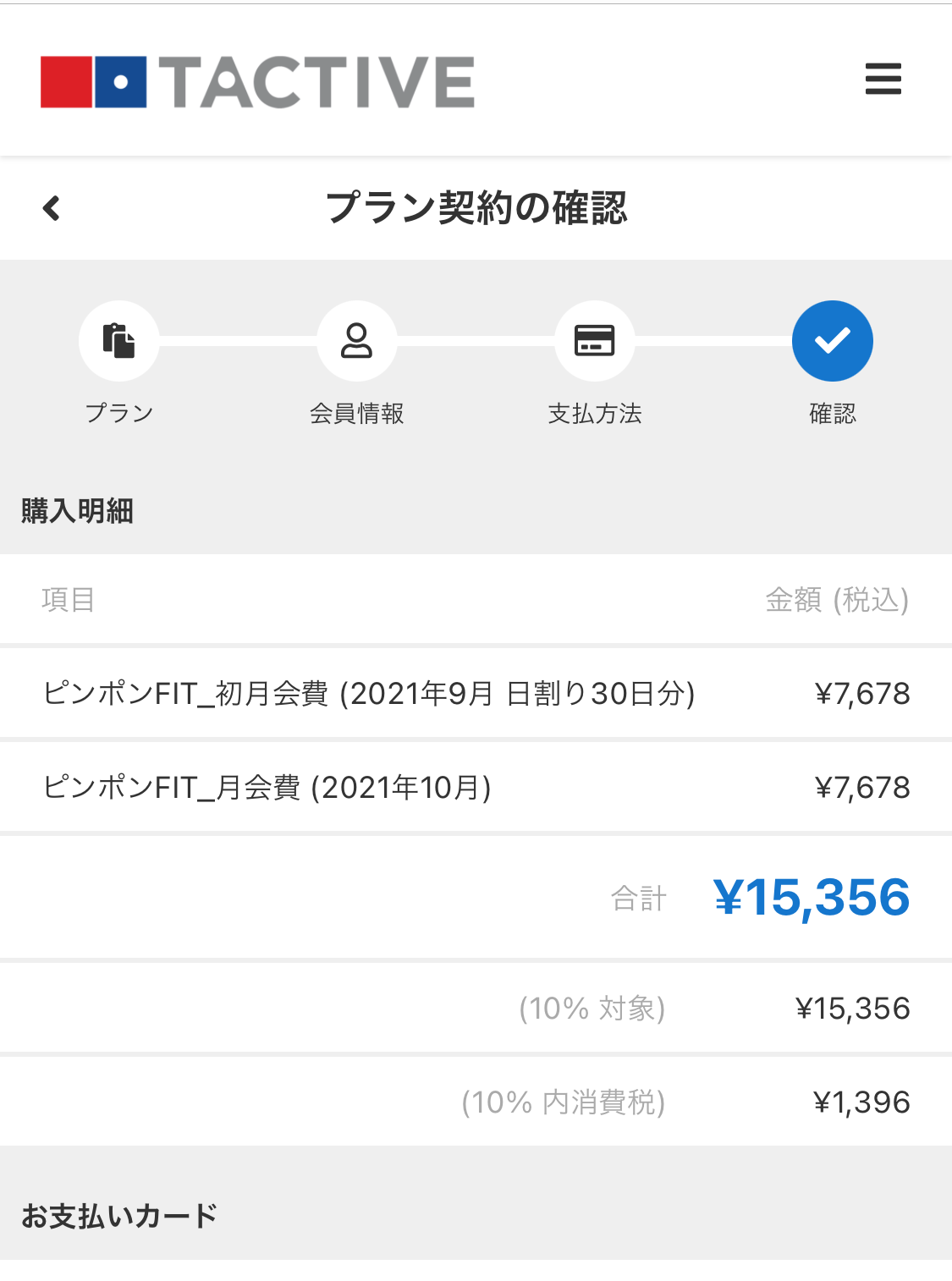Select the プラン clipboard step icon
Viewport: 952px width, 1281px height.
point(119,341)
